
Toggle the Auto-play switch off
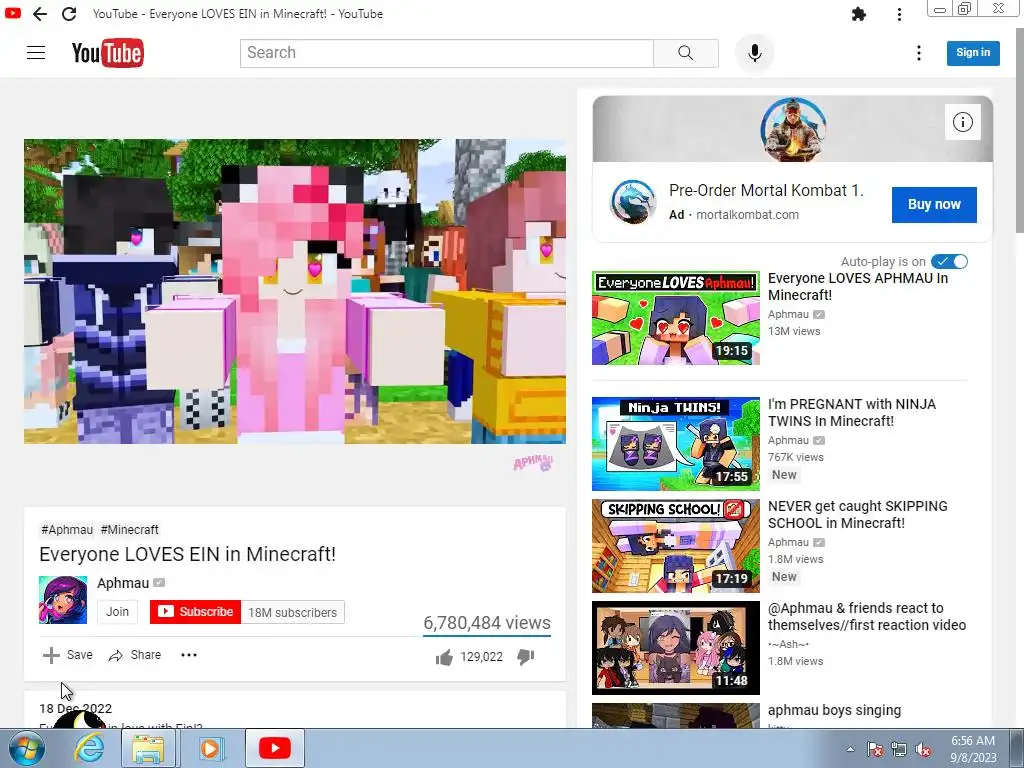tap(950, 261)
